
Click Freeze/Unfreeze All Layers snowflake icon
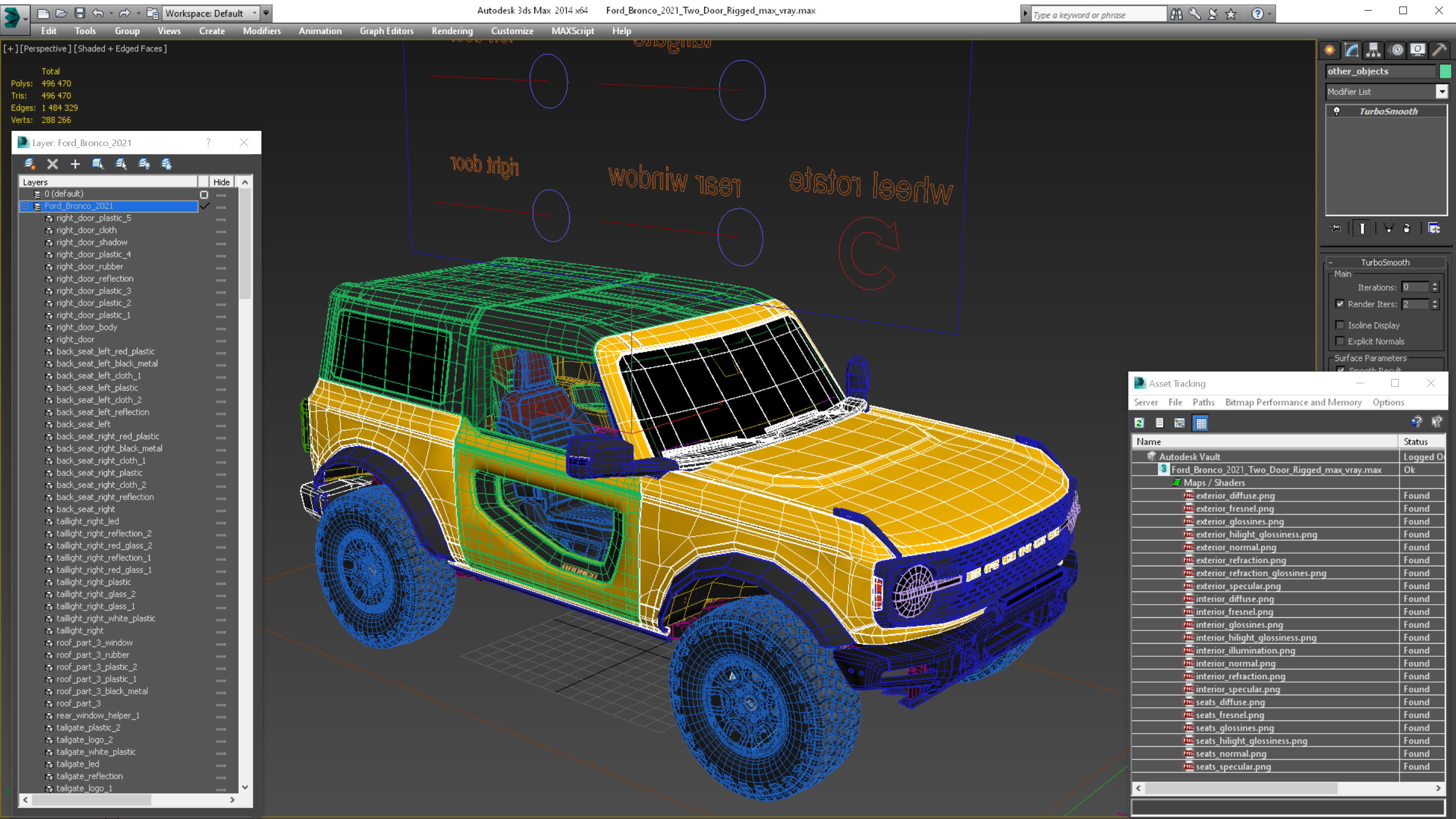[167, 164]
